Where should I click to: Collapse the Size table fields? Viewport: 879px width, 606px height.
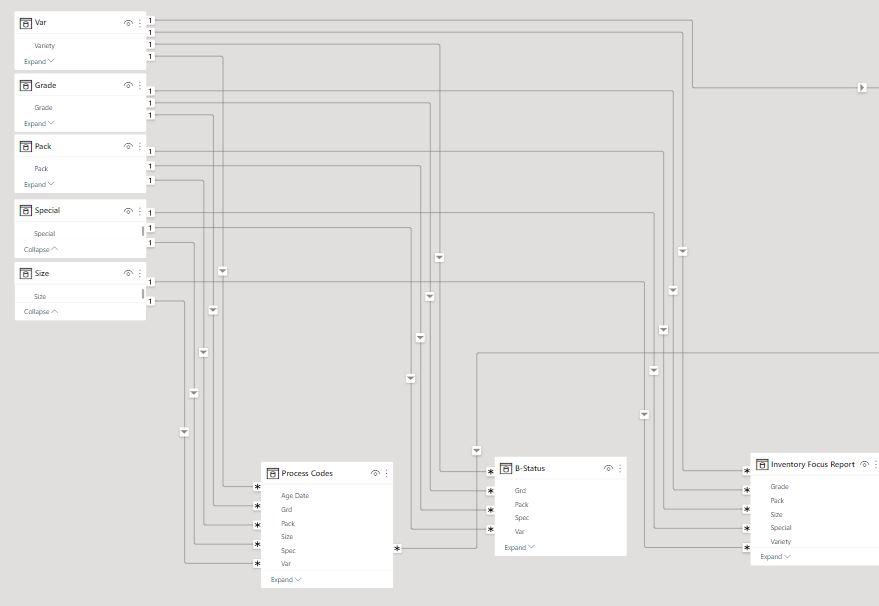41,311
